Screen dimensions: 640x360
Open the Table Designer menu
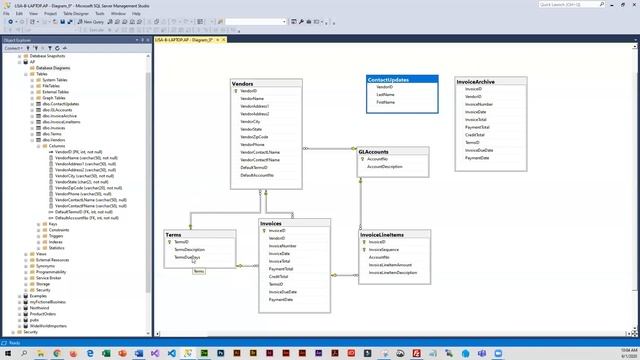click(x=76, y=13)
